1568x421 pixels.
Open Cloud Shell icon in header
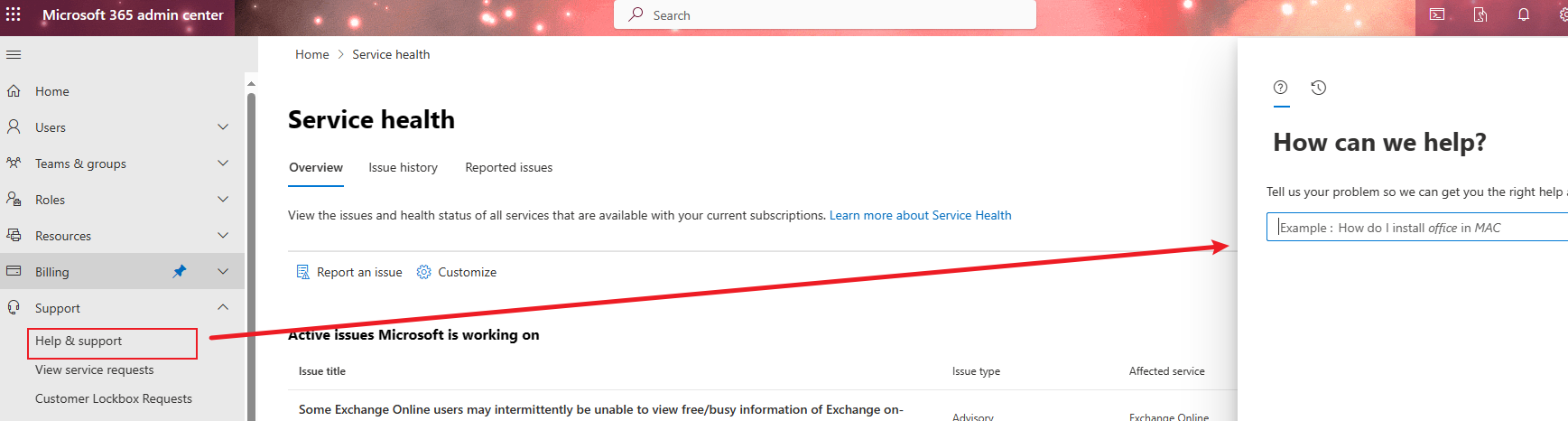1437,14
